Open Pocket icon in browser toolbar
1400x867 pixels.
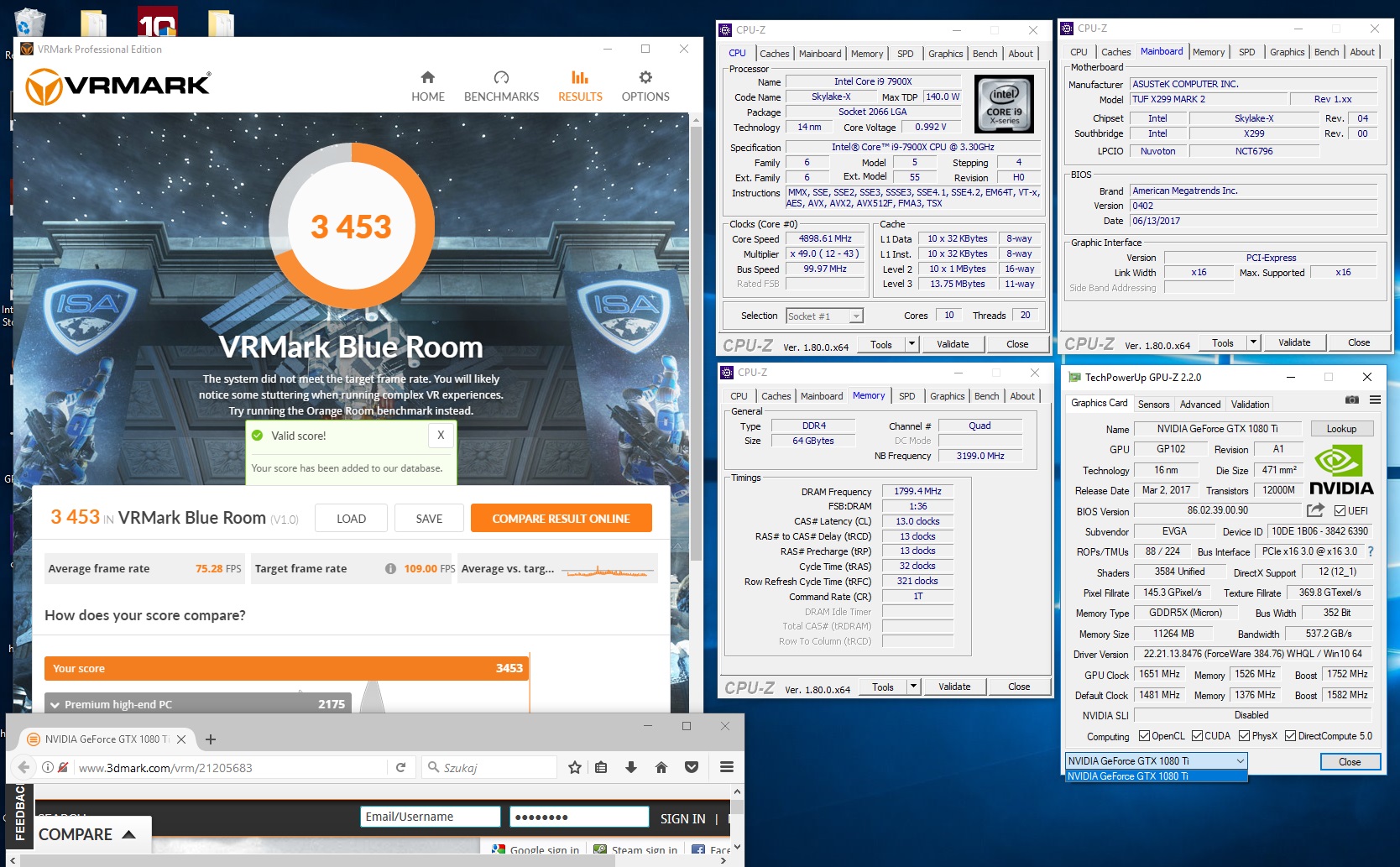pos(692,767)
